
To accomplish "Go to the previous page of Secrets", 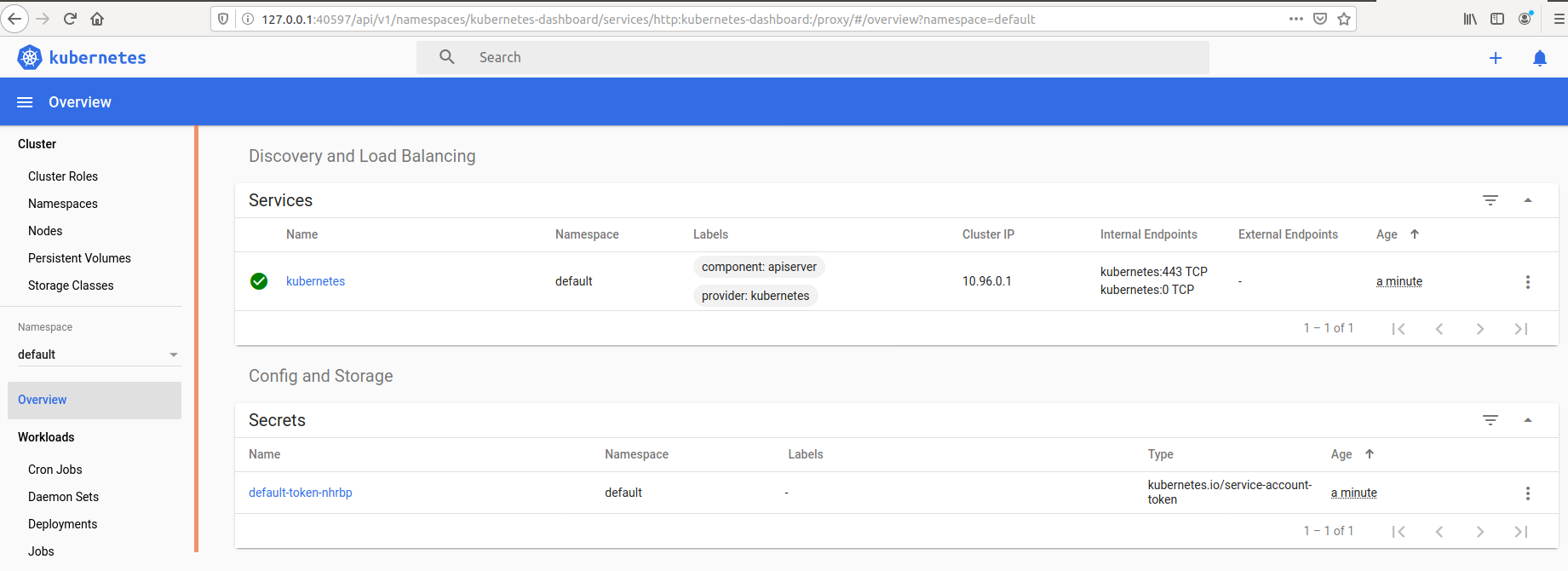I will pos(1439,532).
